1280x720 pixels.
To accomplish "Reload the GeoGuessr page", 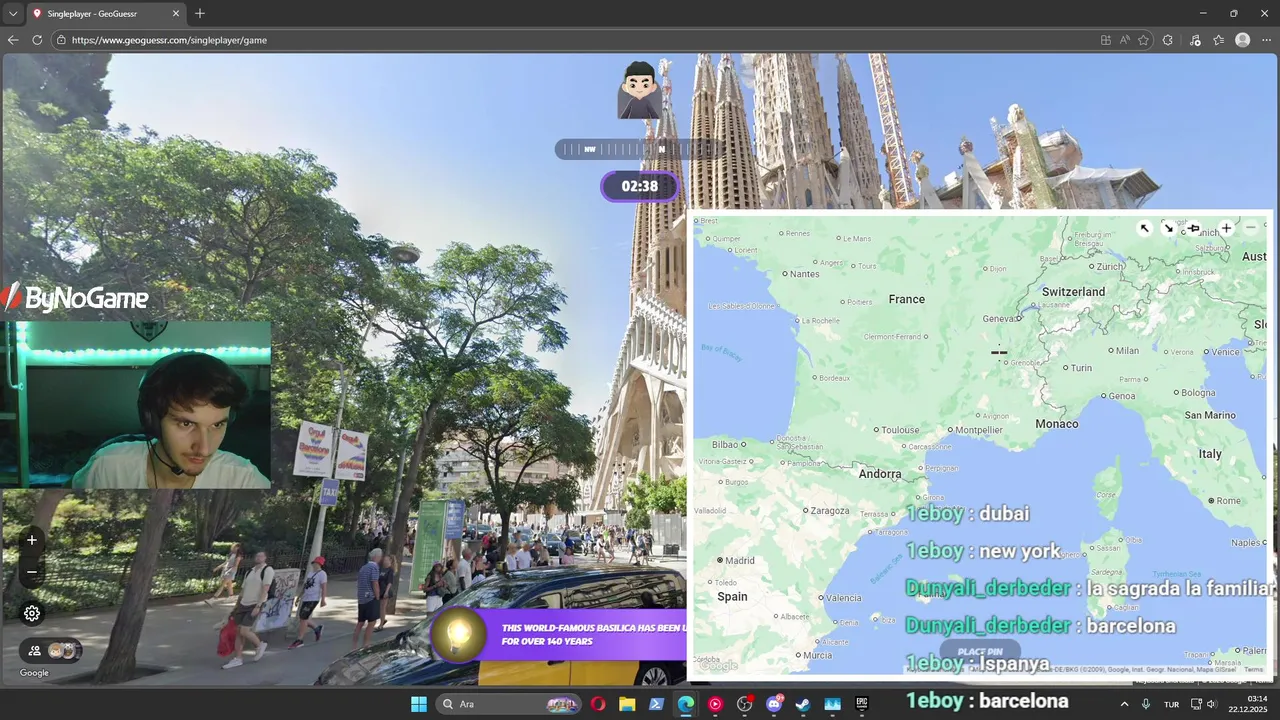I will (37, 40).
